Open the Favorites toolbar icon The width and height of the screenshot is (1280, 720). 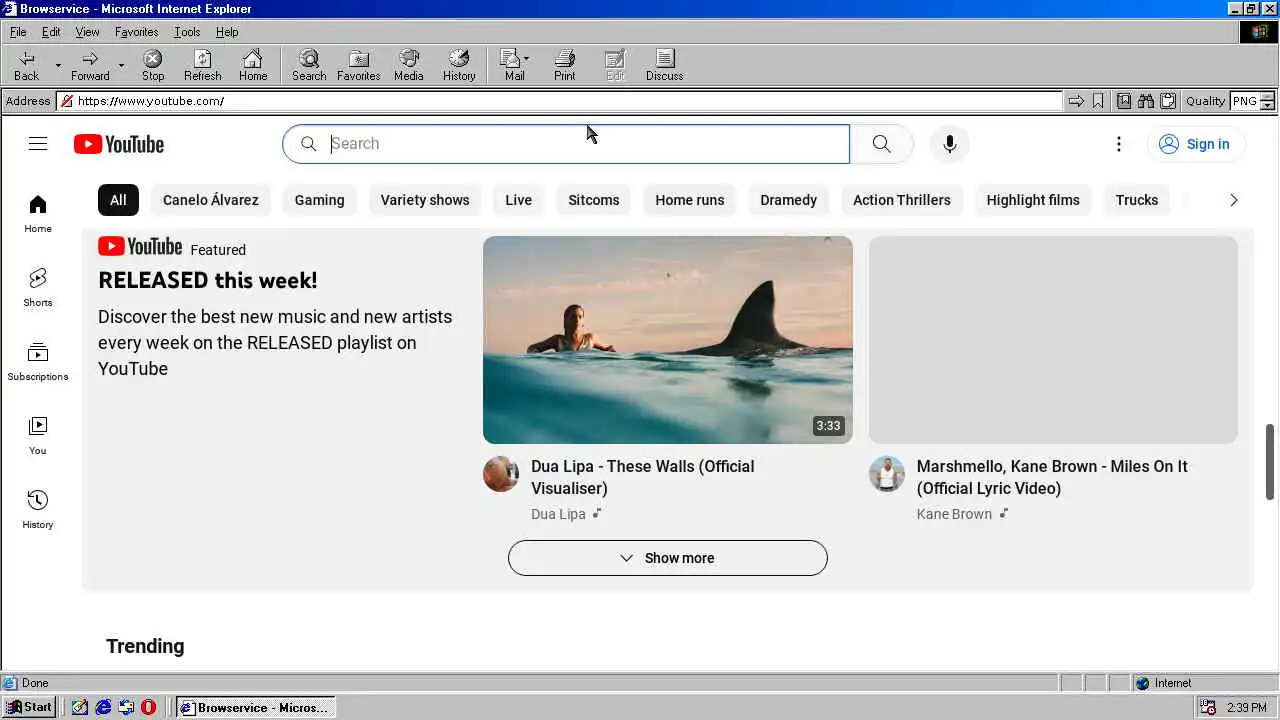[x=358, y=66]
